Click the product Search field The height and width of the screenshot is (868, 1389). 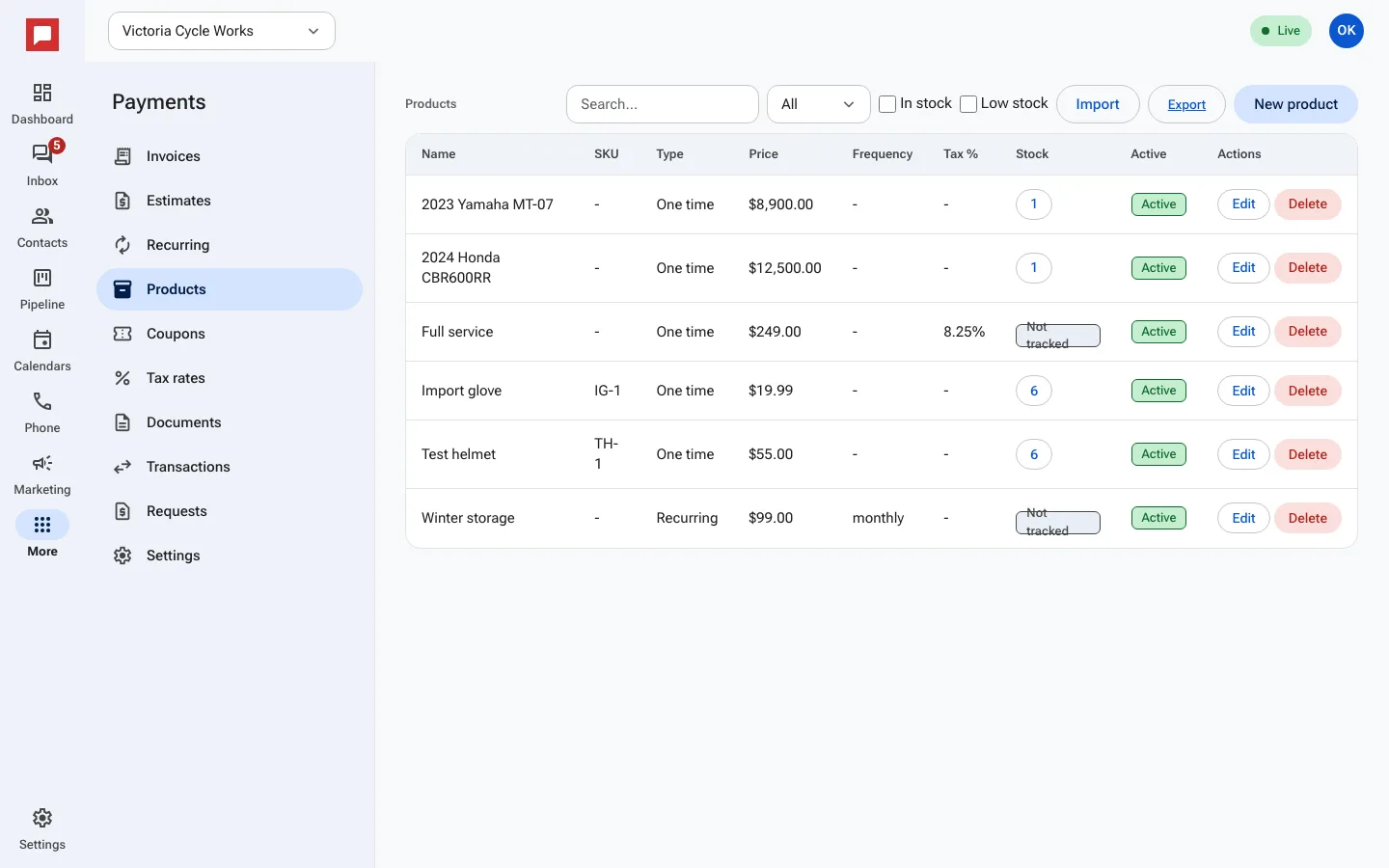coord(663,104)
